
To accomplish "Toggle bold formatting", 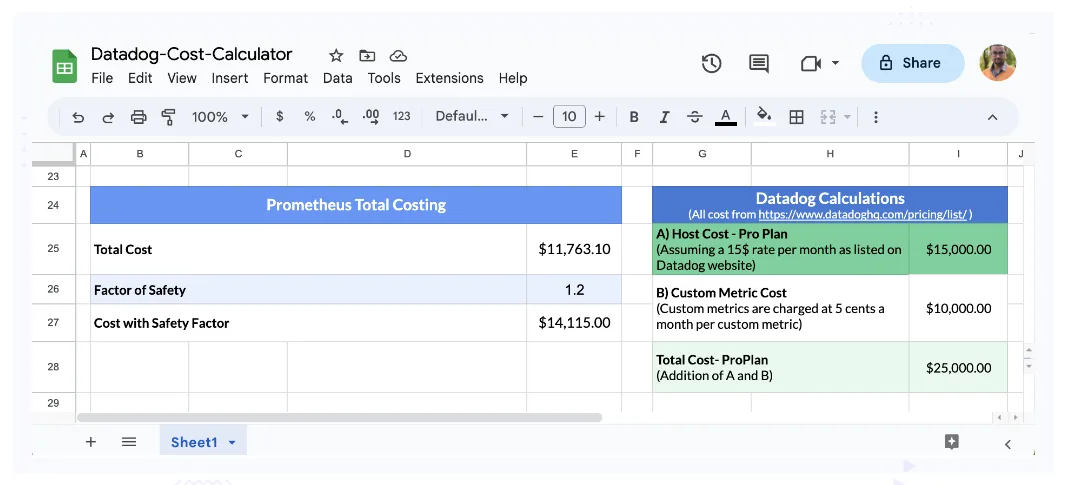I will pyautogui.click(x=634, y=117).
